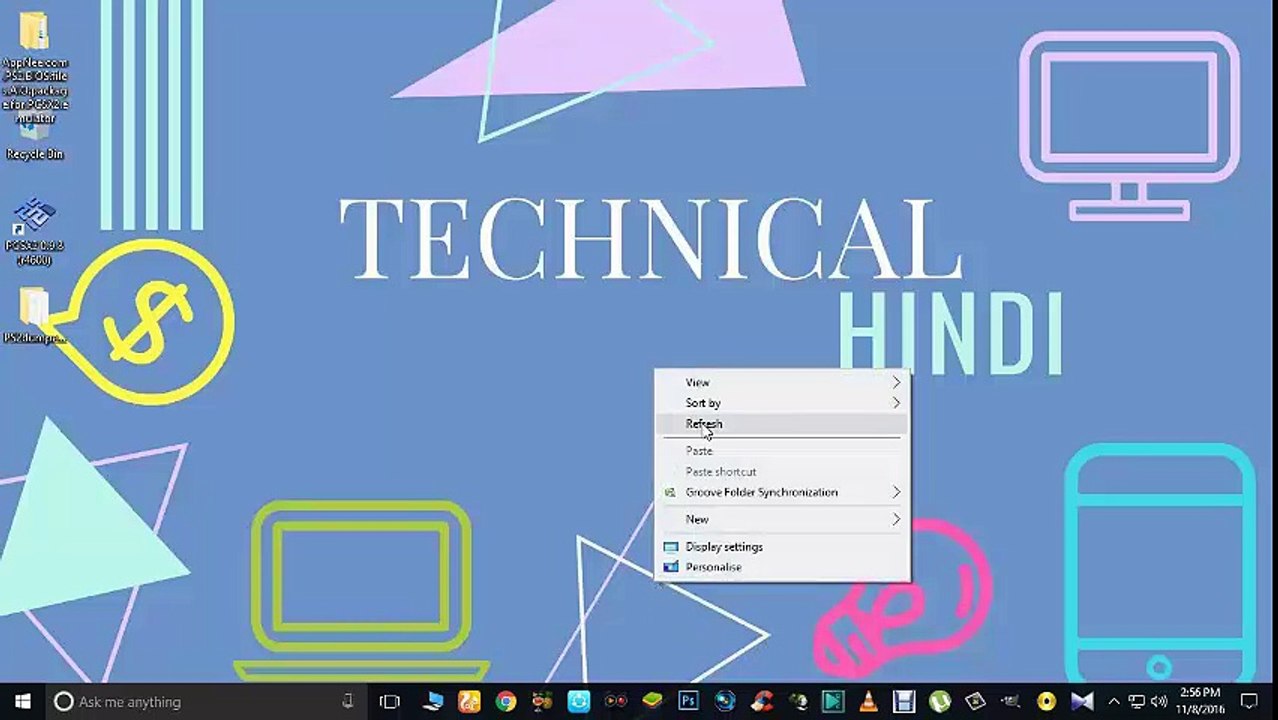Expand the New submenu
The height and width of the screenshot is (720, 1278).
782,519
